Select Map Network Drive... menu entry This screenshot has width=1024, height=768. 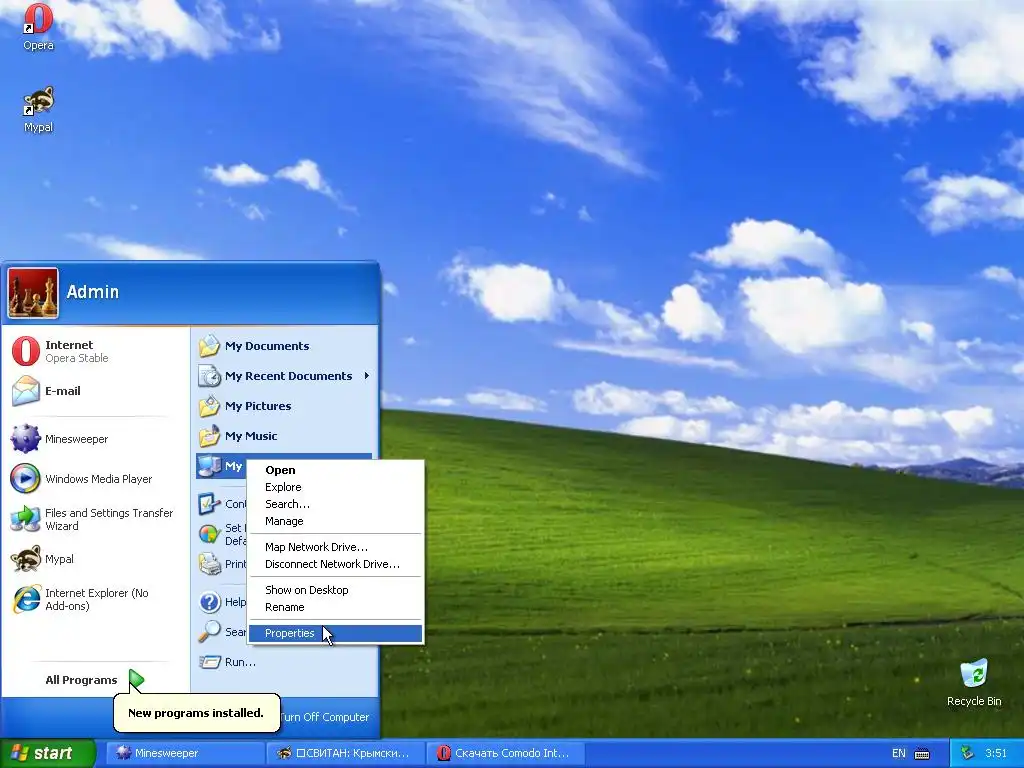click(x=336, y=547)
